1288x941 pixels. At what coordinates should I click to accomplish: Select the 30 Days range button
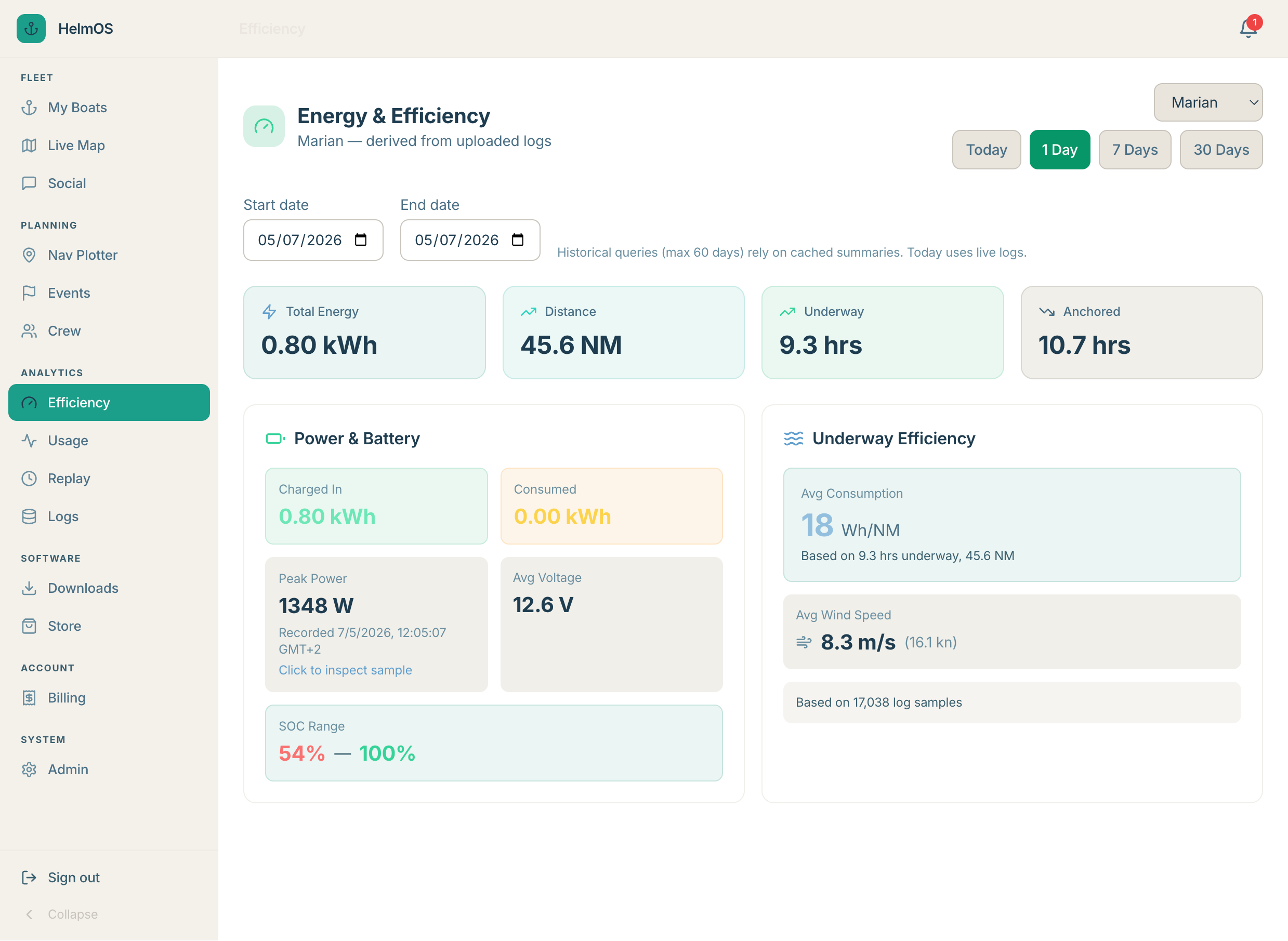1221,150
